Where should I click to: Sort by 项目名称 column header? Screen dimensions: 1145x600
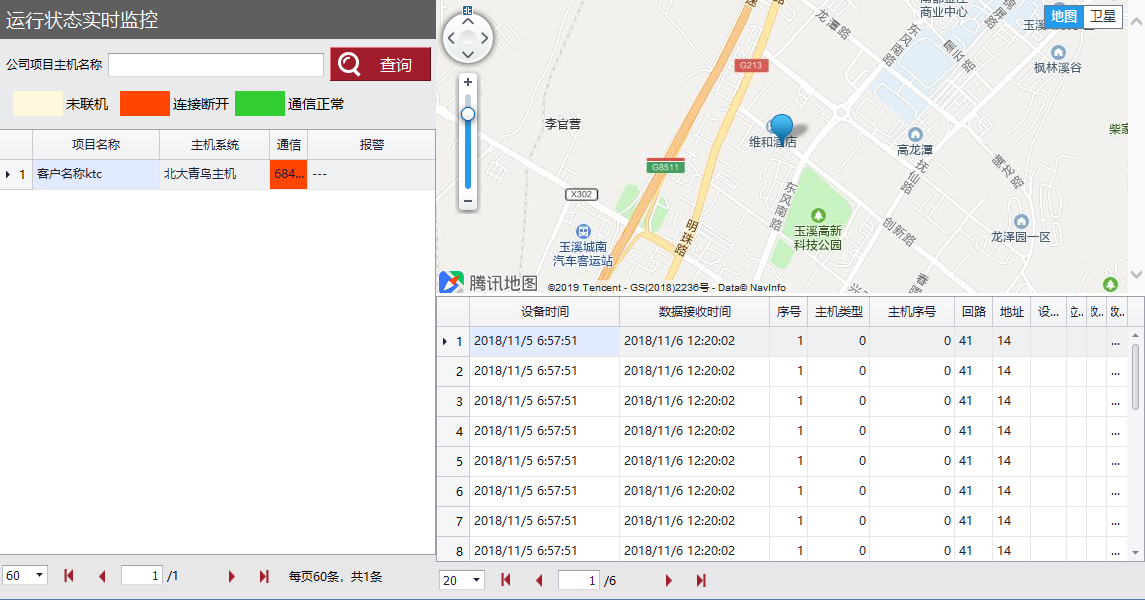click(x=95, y=145)
